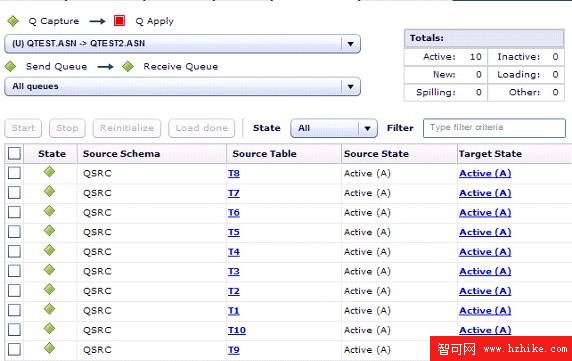Click Source State Active (A) in T9 row
The height and width of the screenshot is (361, 572).
[367, 350]
